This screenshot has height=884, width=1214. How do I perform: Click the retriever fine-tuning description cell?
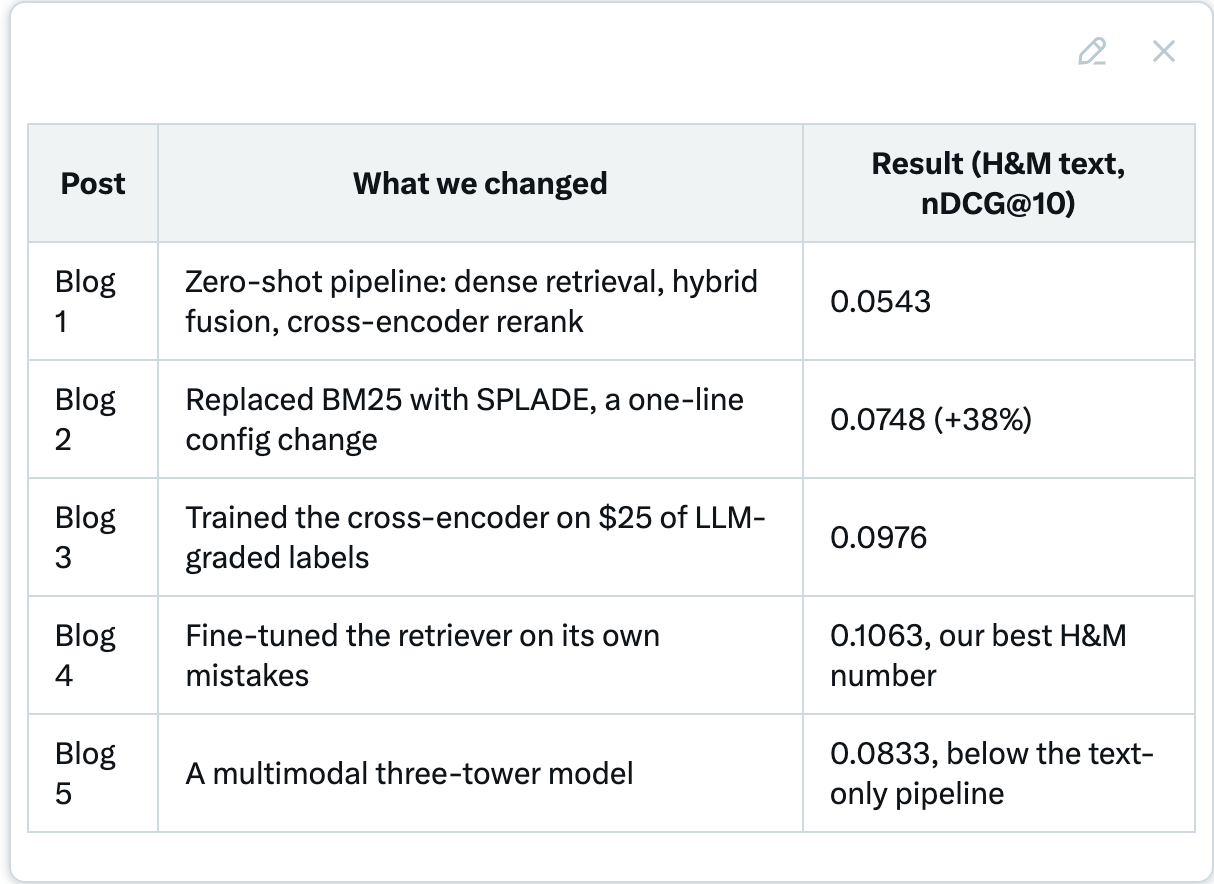(480, 655)
